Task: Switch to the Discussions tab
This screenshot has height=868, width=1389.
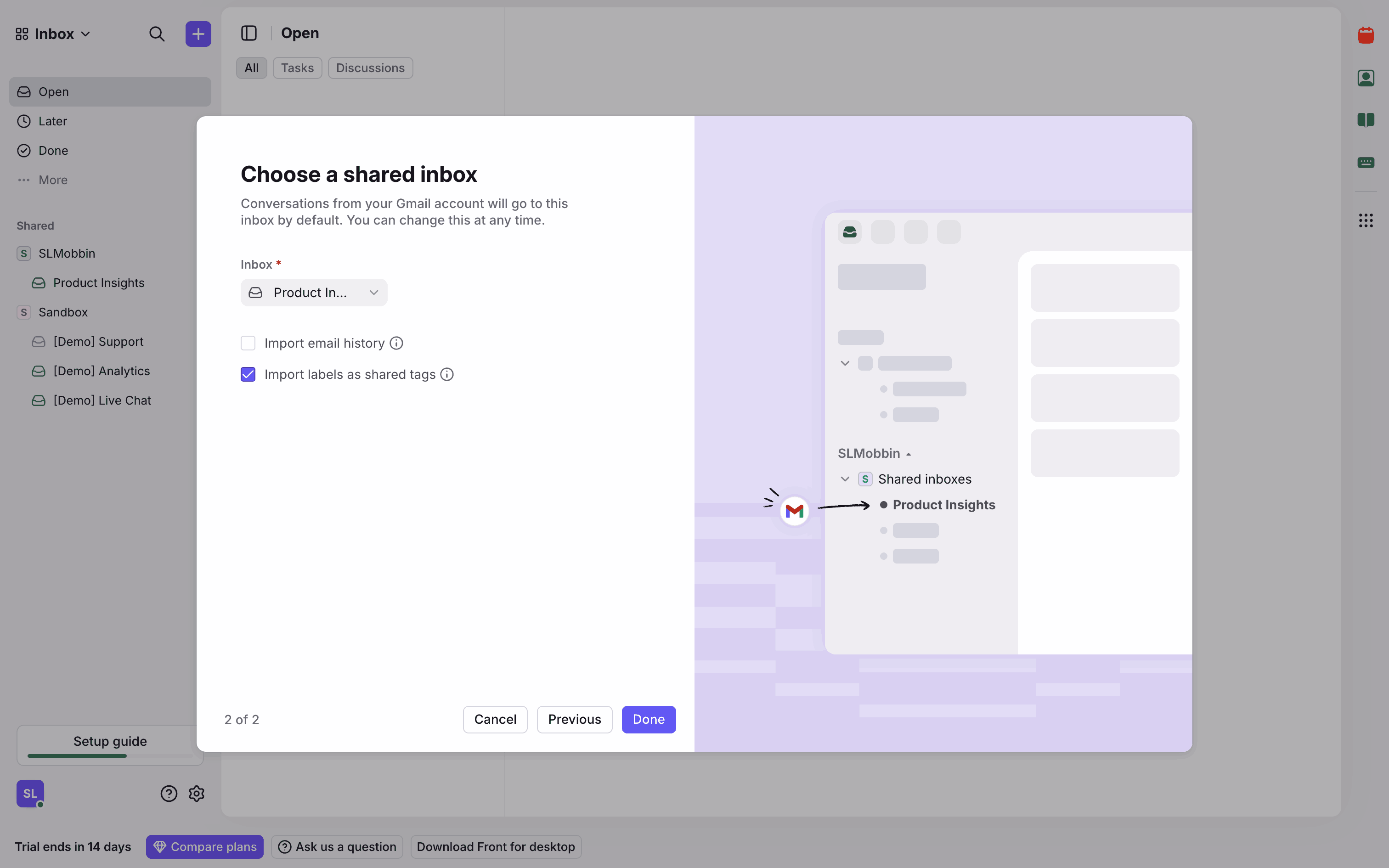Action: click(370, 68)
